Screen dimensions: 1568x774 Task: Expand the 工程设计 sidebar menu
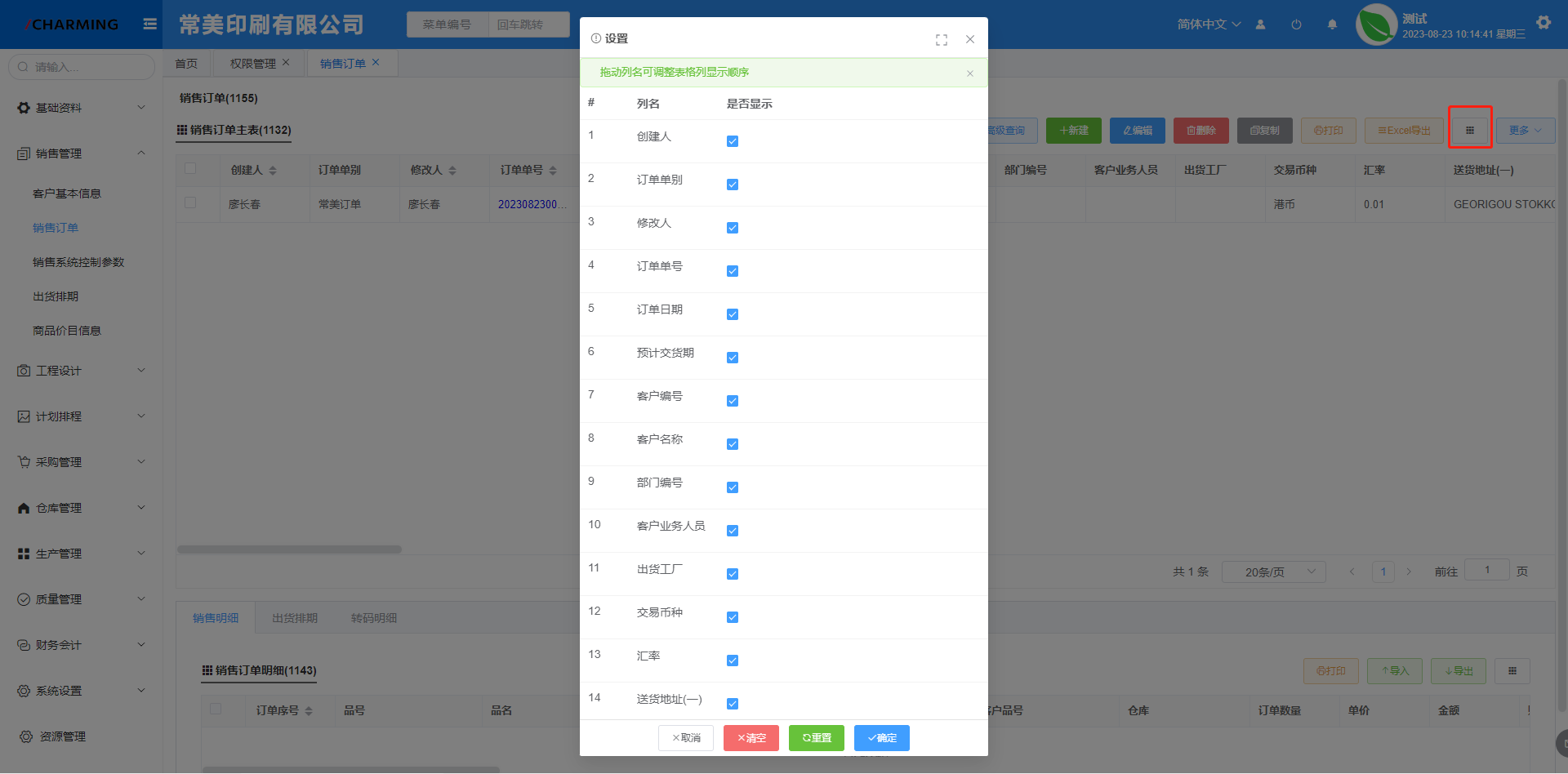pos(82,371)
